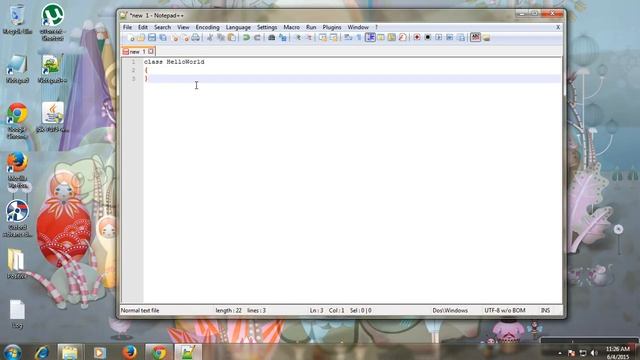Open the Settings menu
The image size is (640, 360).
(267, 27)
